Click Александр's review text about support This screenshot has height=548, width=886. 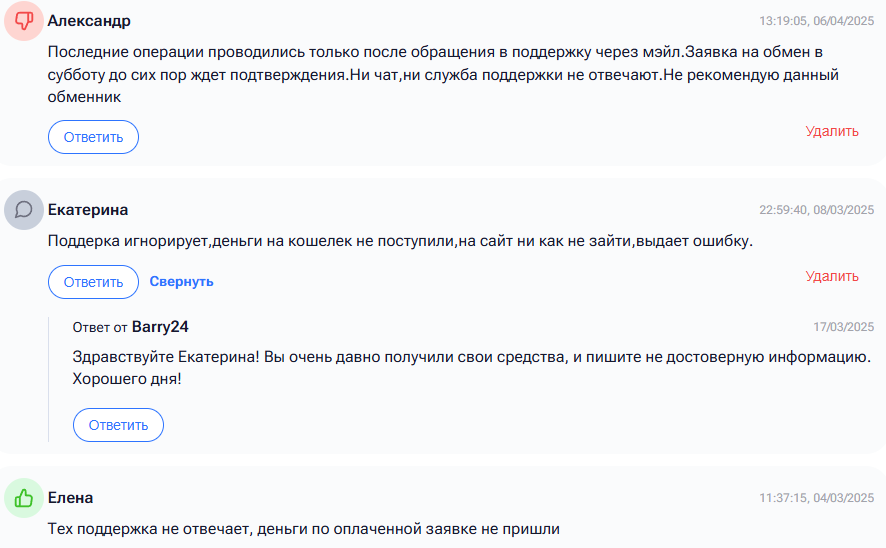[x=443, y=74]
